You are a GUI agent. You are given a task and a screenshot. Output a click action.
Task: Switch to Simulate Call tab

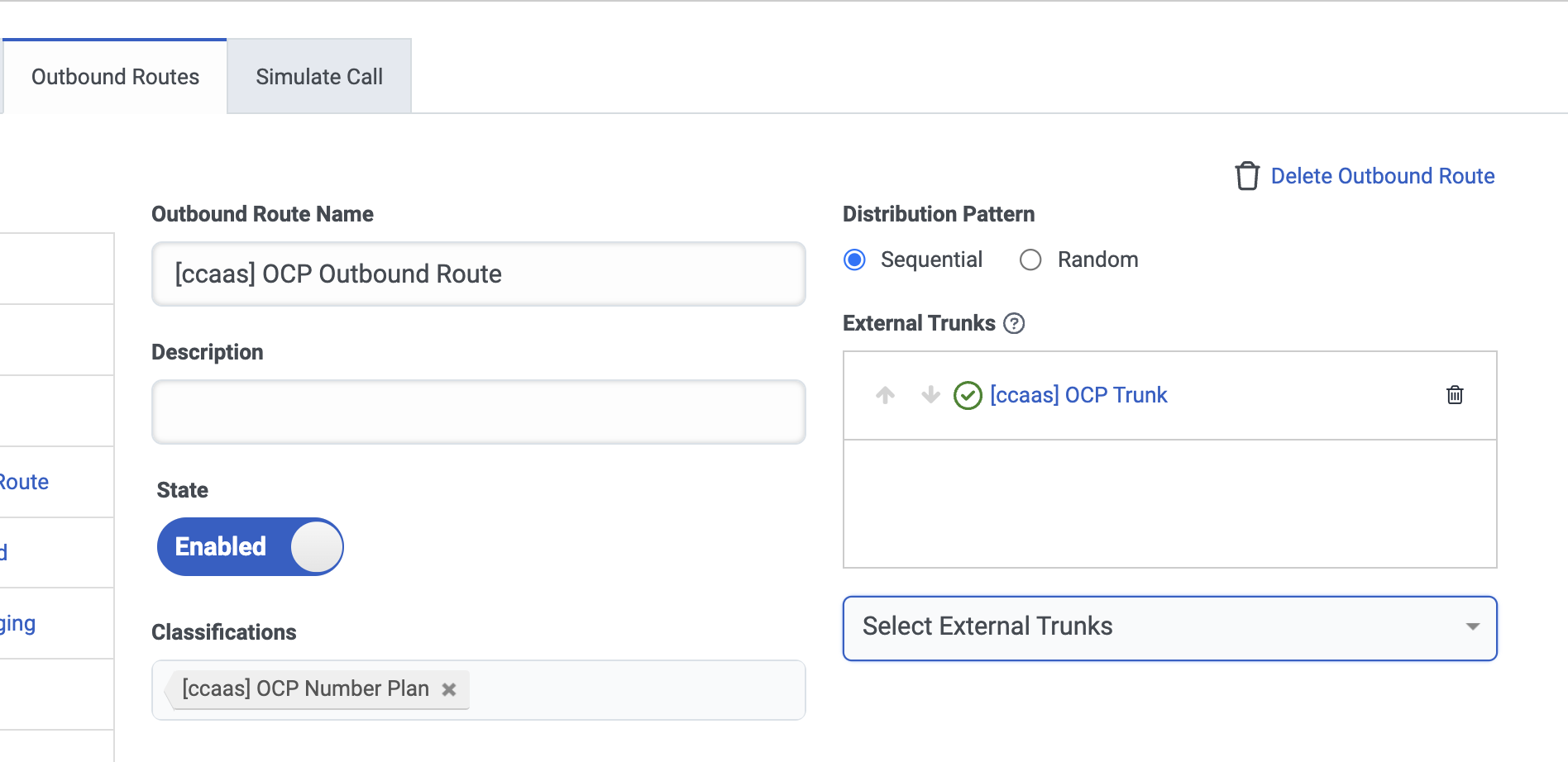pos(319,77)
